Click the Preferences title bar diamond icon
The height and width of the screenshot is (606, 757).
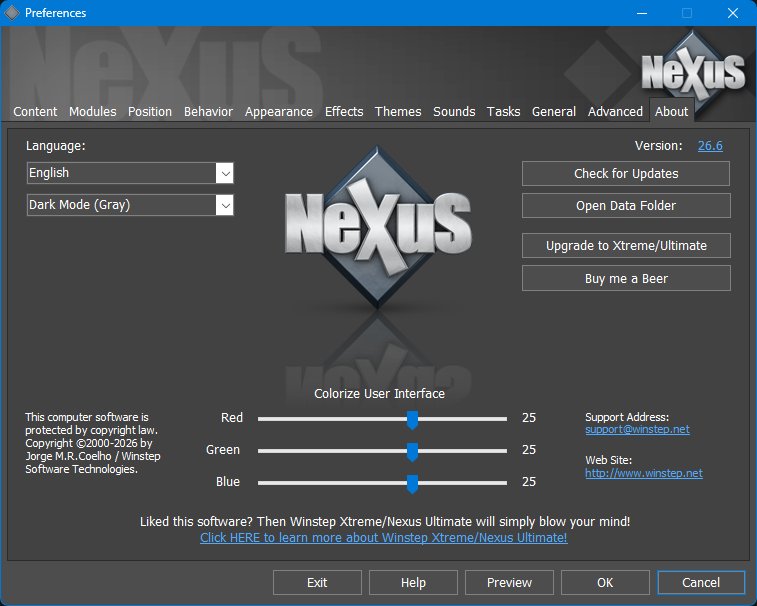click(x=12, y=13)
